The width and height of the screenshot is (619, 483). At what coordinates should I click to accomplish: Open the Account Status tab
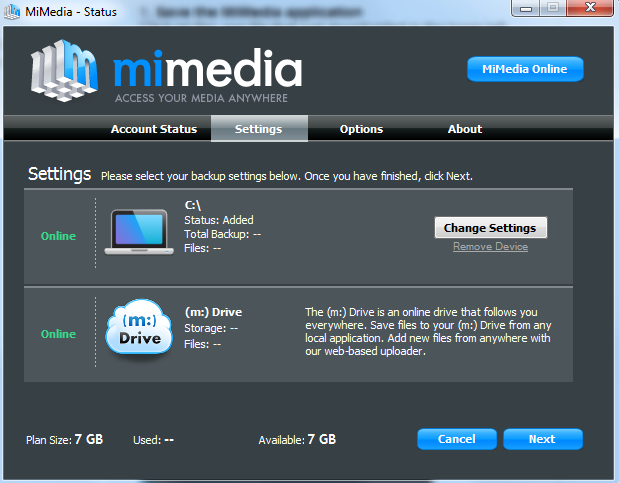154,129
